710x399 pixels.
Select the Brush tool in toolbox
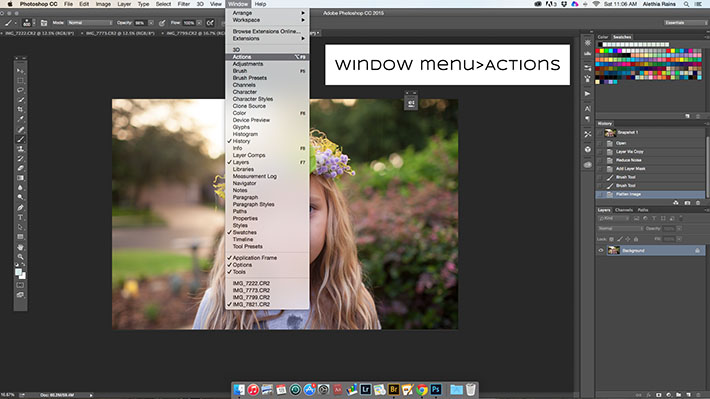tap(20, 139)
